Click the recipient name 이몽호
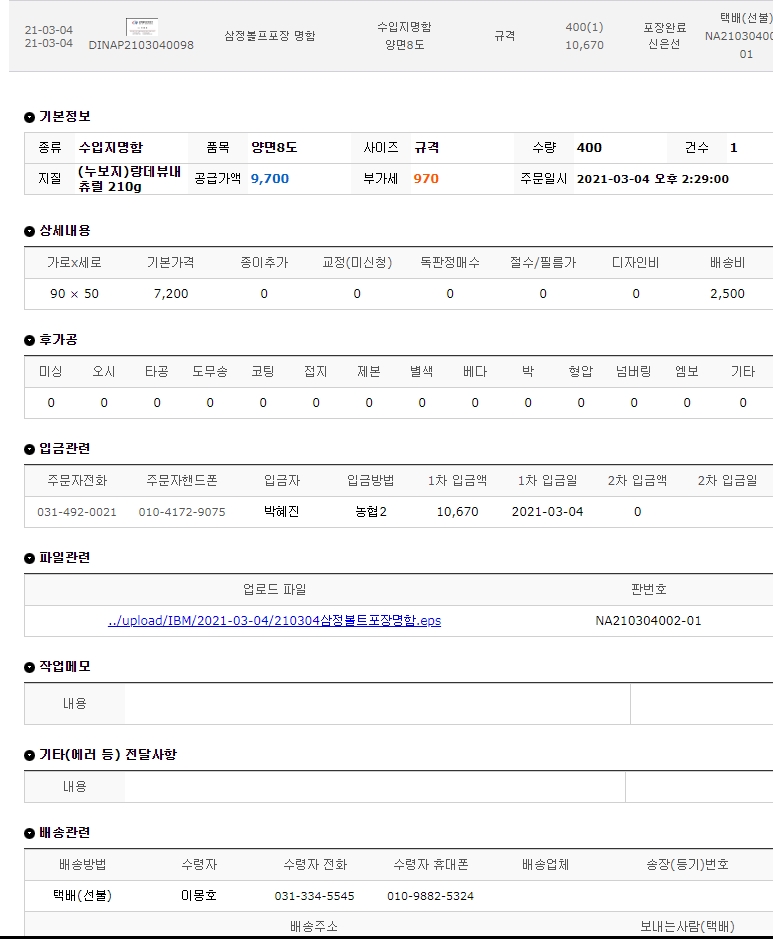The width and height of the screenshot is (773, 939). (199, 896)
